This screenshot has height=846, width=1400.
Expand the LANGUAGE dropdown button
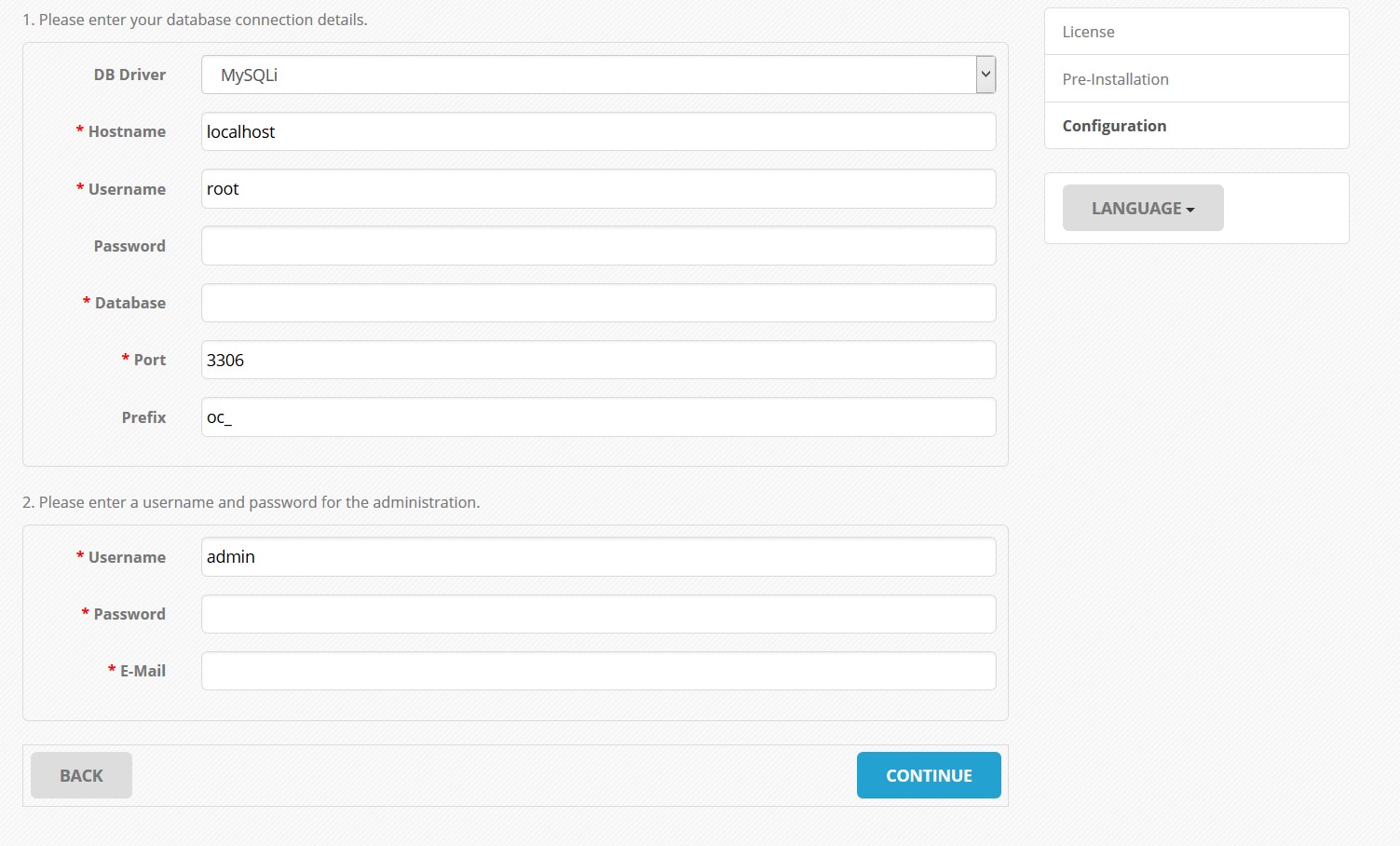[x=1142, y=208]
